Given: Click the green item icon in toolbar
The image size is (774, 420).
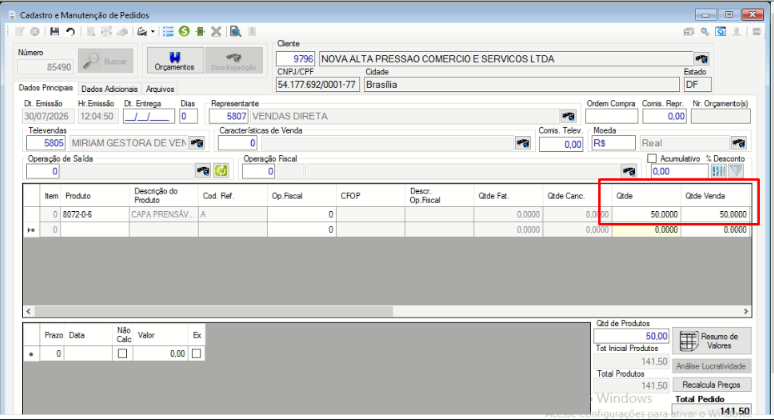Looking at the screenshot, I should coord(200,32).
